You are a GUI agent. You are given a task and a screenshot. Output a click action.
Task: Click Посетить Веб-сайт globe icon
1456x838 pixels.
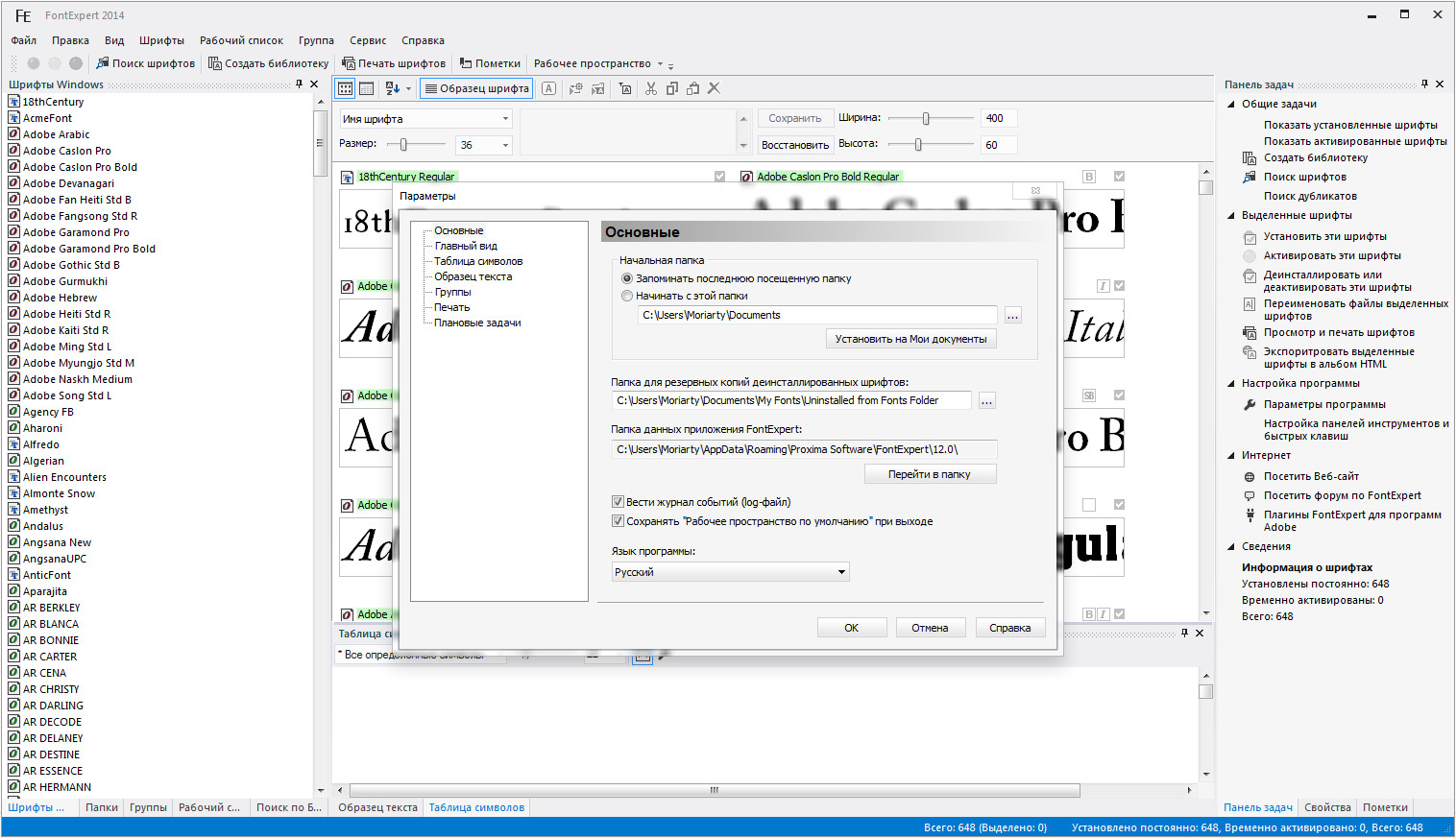(x=1250, y=477)
